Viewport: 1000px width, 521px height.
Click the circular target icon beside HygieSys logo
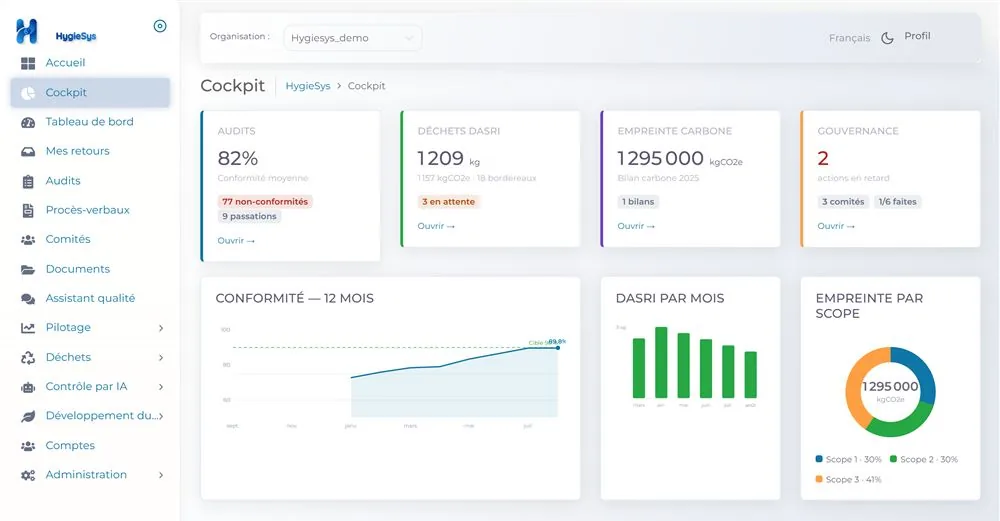160,26
